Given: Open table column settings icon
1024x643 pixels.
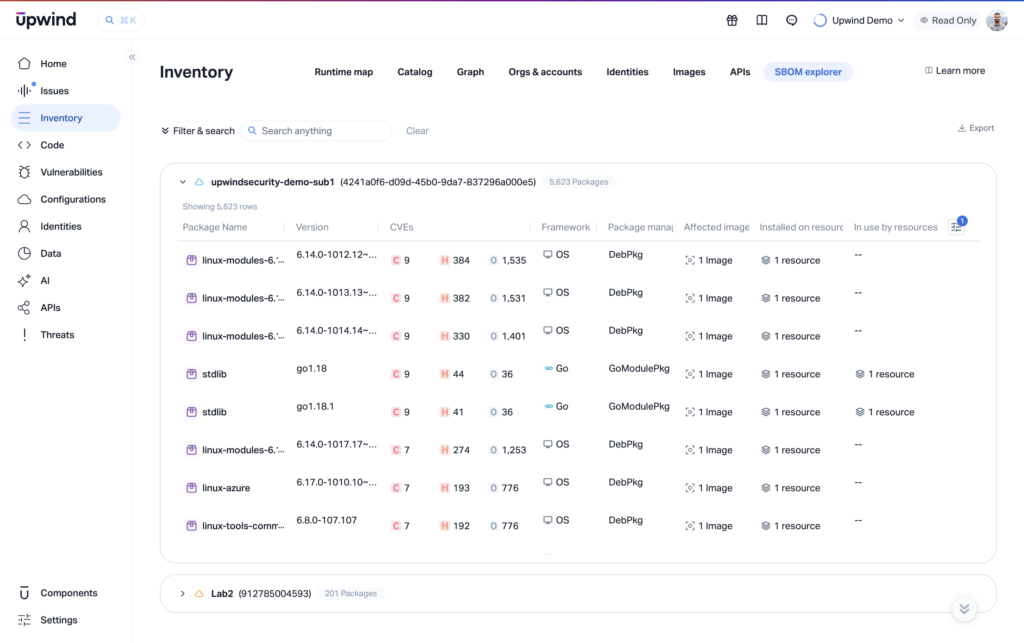Looking at the screenshot, I should coord(956,227).
